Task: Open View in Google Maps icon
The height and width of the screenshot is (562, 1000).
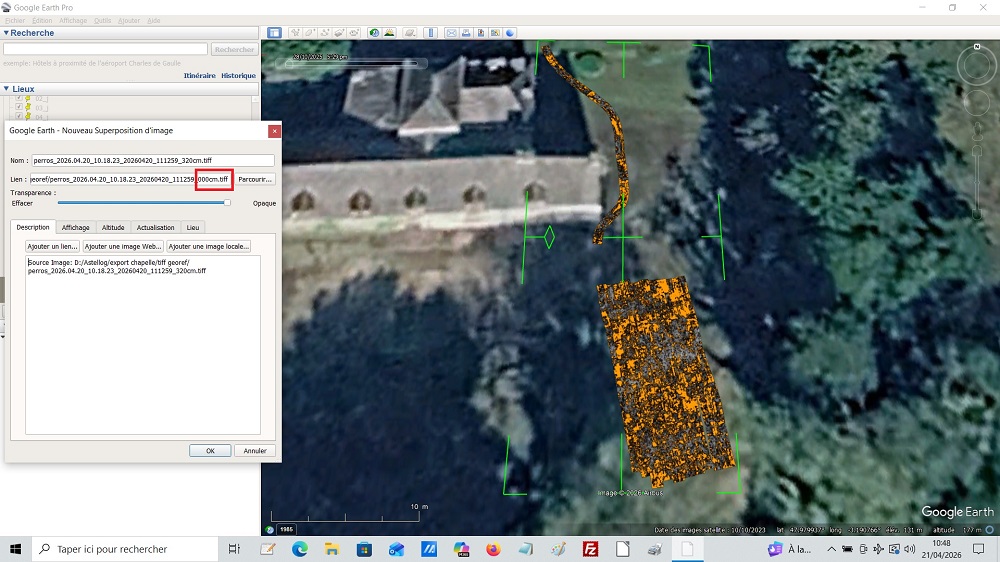Action: (496, 33)
